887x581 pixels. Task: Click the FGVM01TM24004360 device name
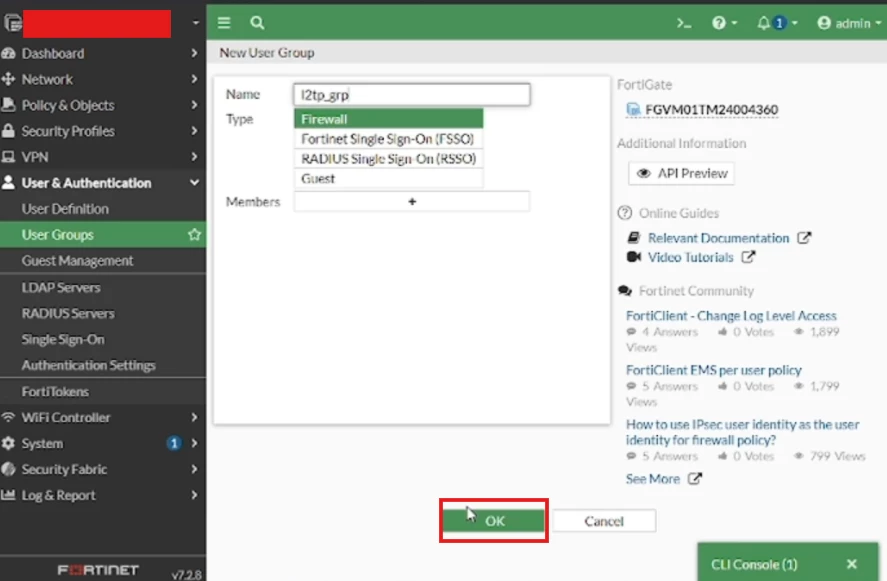point(712,109)
